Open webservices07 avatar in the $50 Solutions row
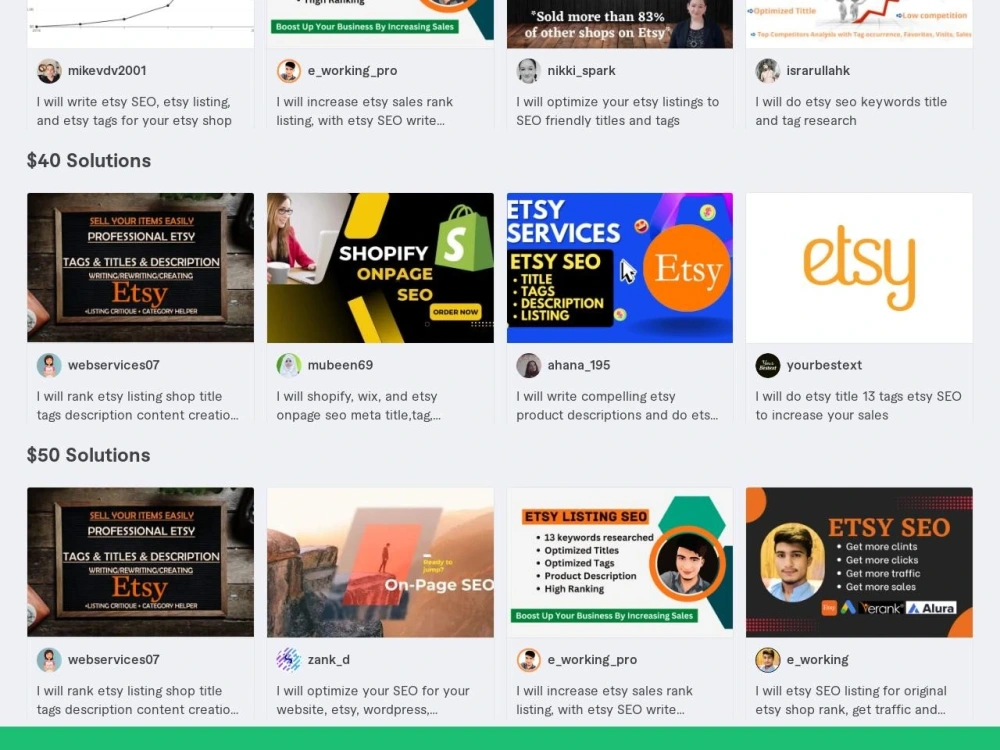The image size is (1000, 750). coord(48,660)
